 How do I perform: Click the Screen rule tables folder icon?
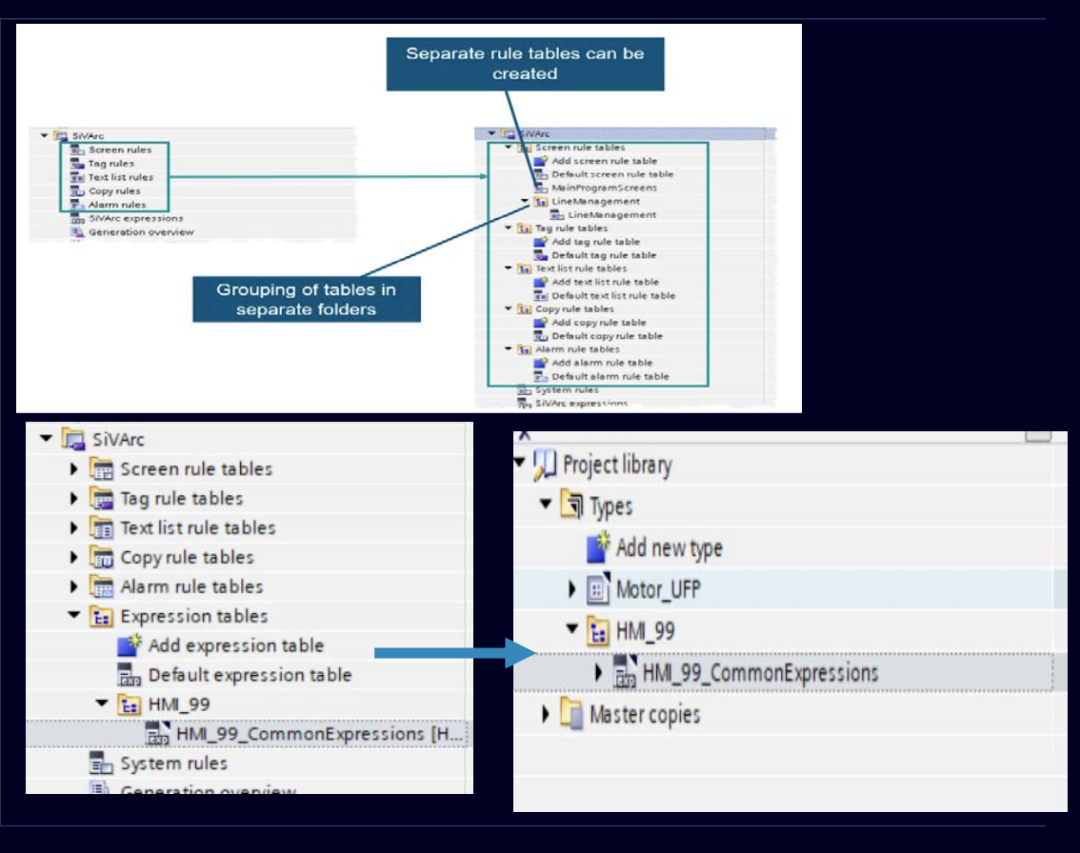pos(102,469)
